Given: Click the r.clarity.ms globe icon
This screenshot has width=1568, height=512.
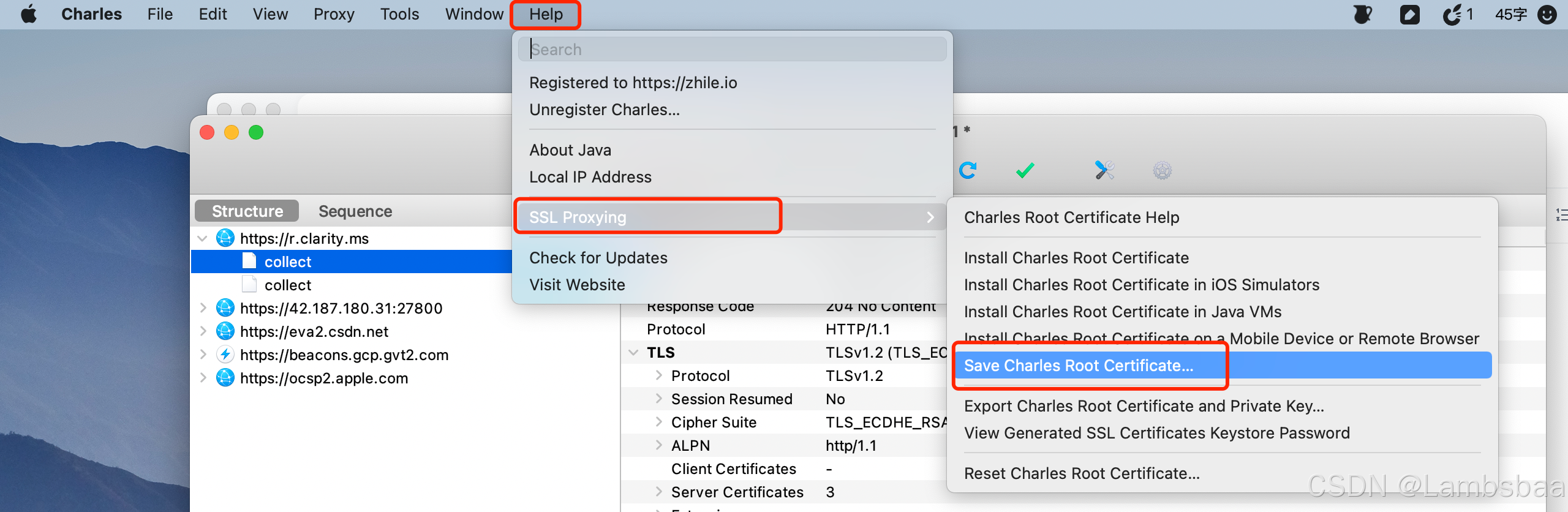Looking at the screenshot, I should [x=225, y=238].
